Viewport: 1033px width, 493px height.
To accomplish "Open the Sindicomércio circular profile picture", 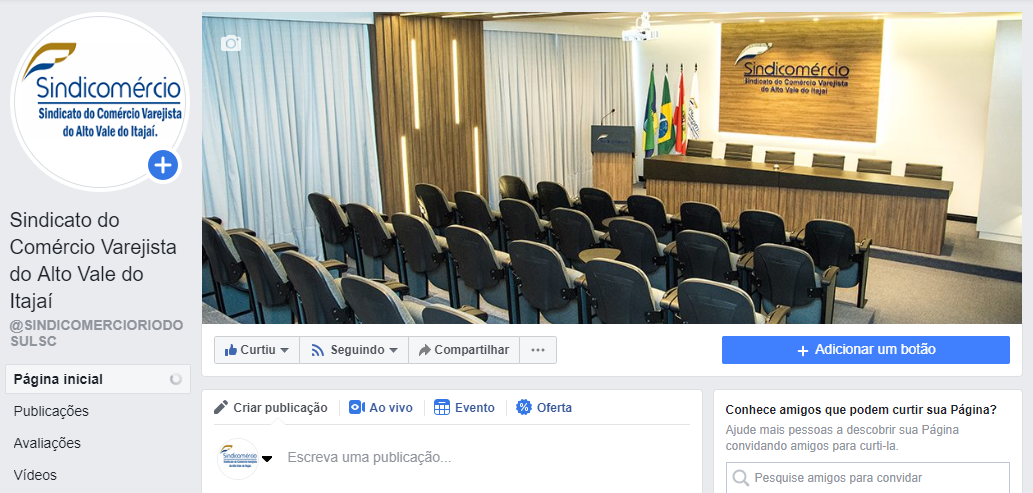I will (100, 102).
